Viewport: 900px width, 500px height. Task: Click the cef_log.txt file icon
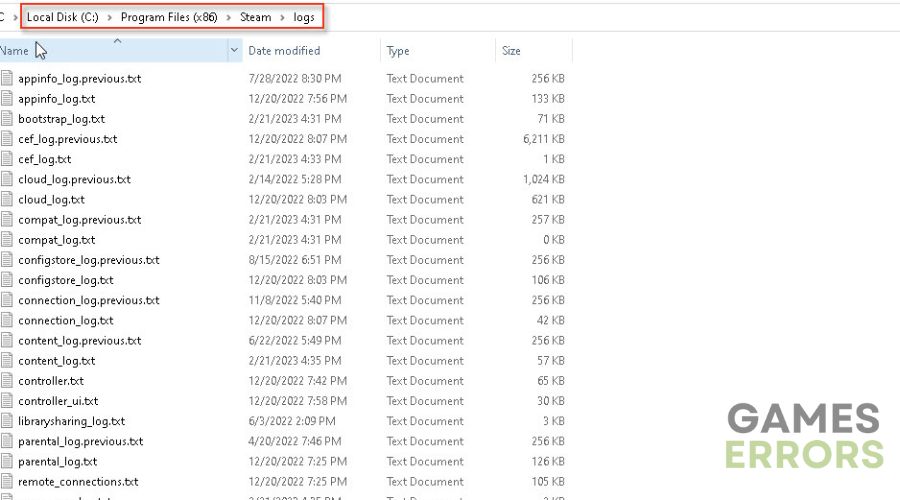[x=6, y=158]
